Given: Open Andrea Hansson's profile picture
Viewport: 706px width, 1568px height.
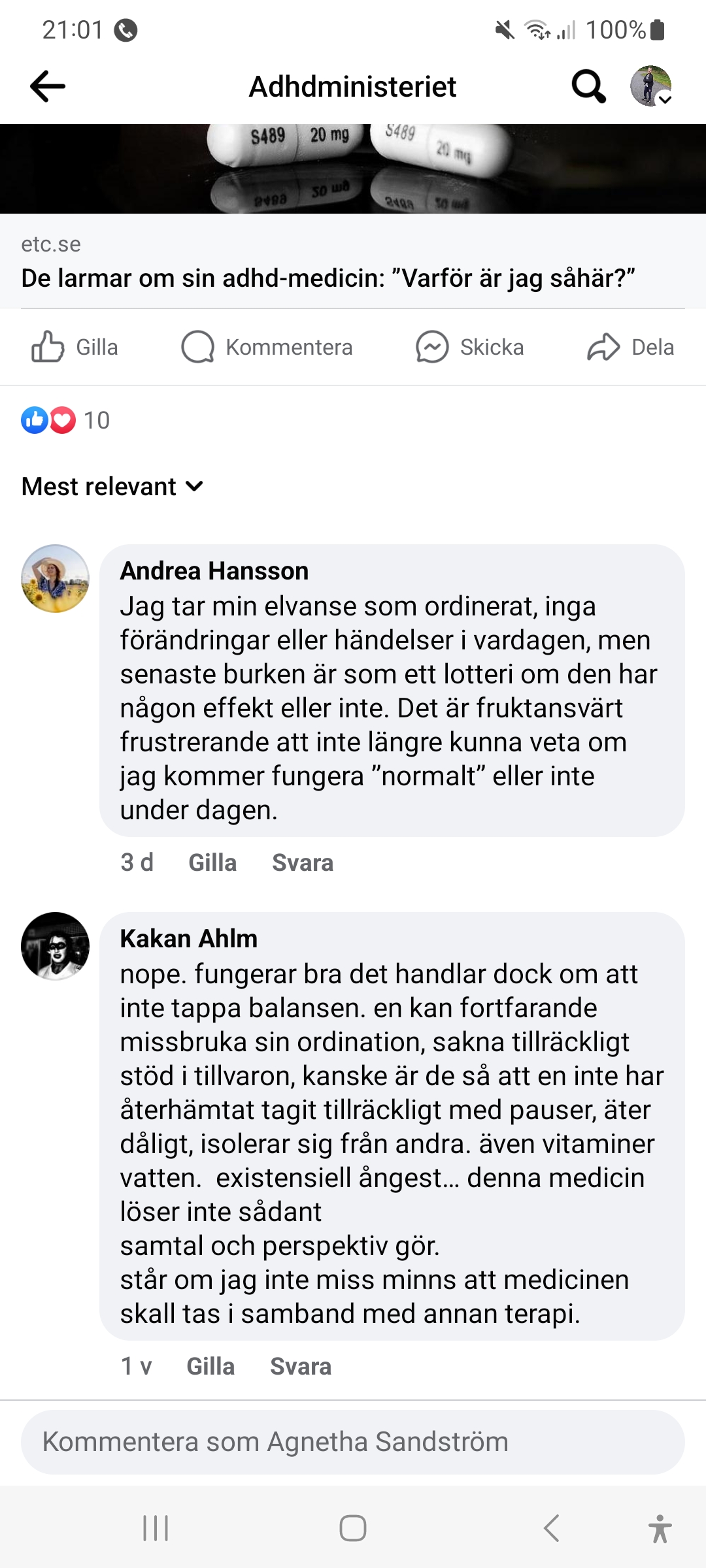Looking at the screenshot, I should [x=56, y=579].
